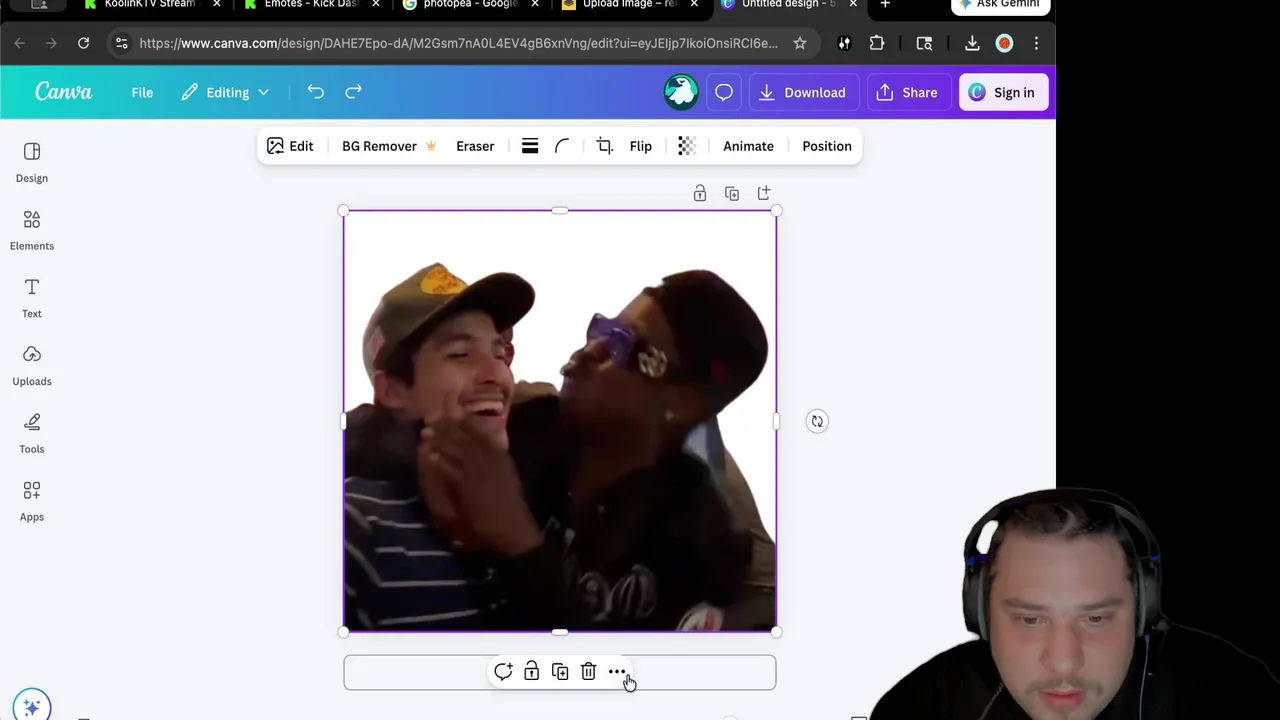Click Edit in image toolbar
Viewport: 1280px width, 720px height.
click(x=290, y=146)
